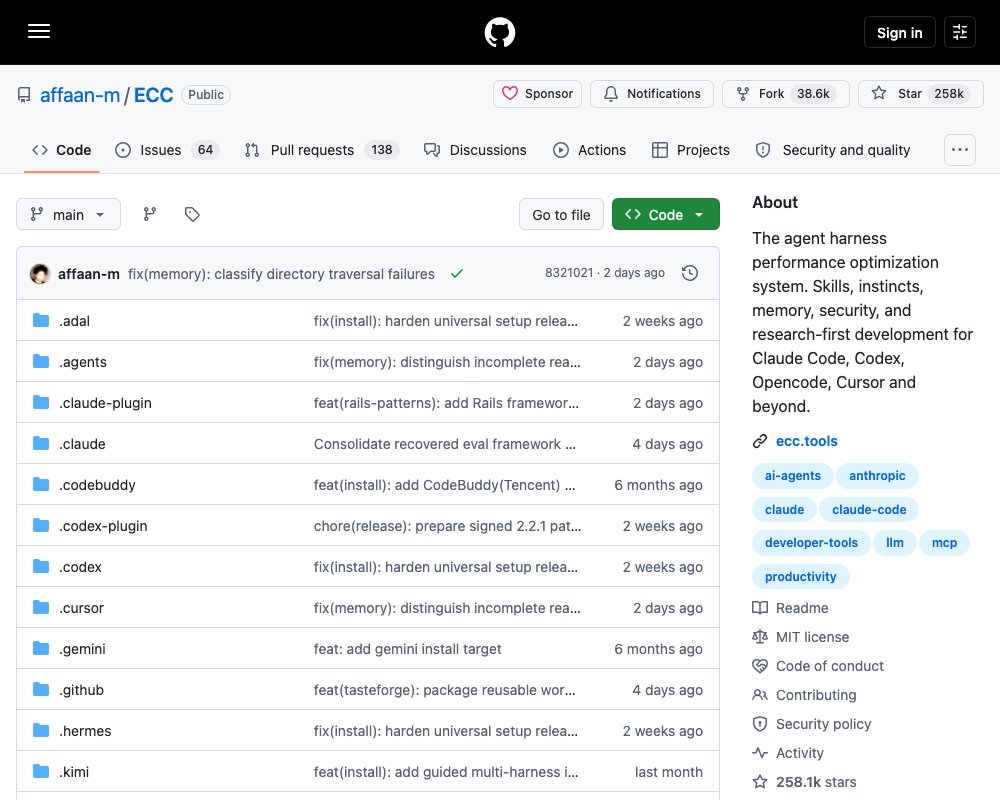Viewport: 1000px width, 800px height.
Task: Open the 'feat: add gemini install target' commit
Action: coord(408,649)
